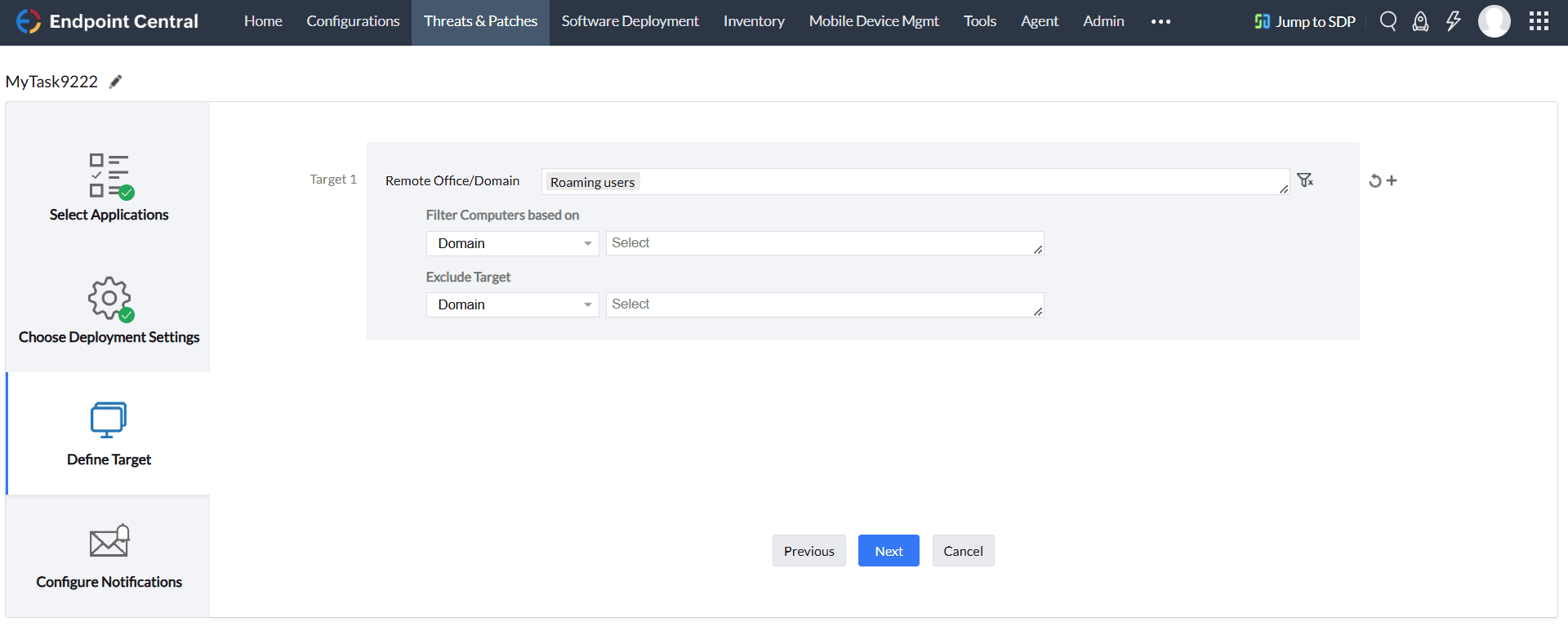Open the apps grid icon
Image resolution: width=1568 pixels, height=635 pixels.
pos(1539,21)
